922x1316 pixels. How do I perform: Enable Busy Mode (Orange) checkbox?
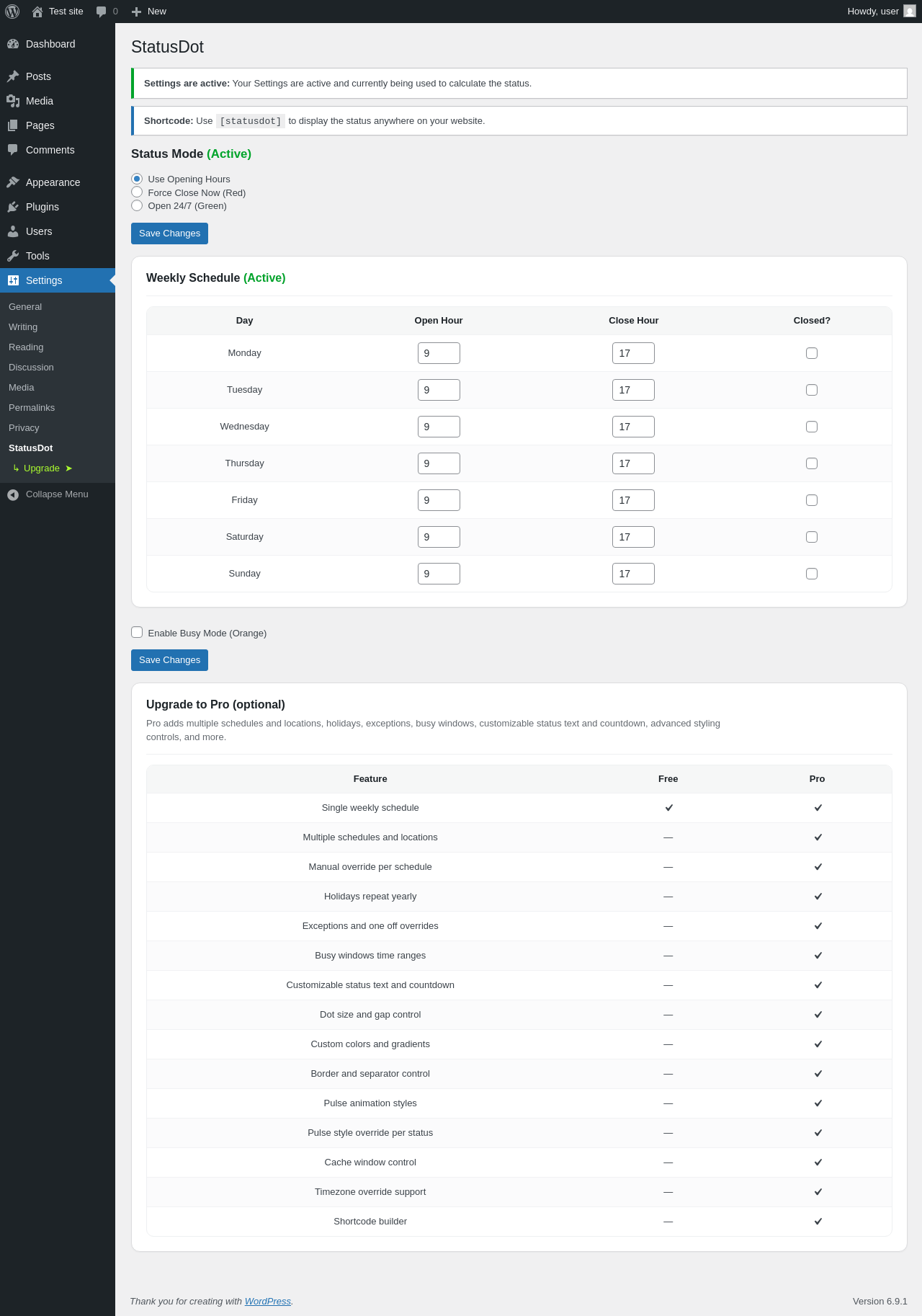(137, 632)
